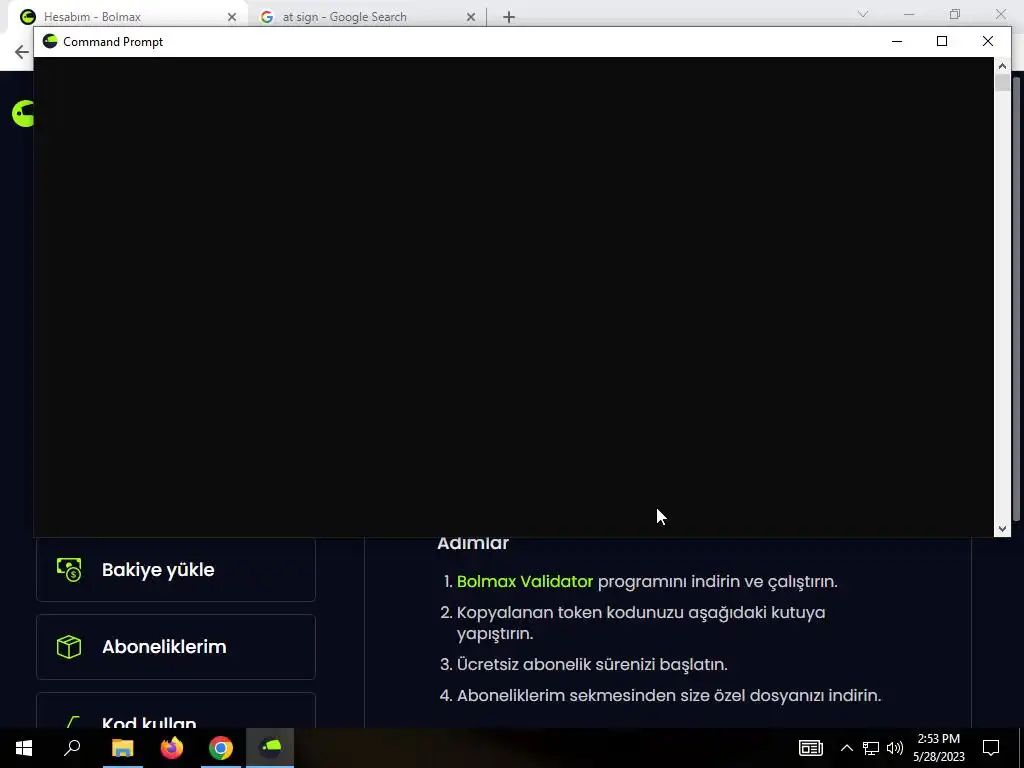Screen dimensions: 1024x768
Task: Open the notification center icon
Action: pyautogui.click(x=991, y=748)
